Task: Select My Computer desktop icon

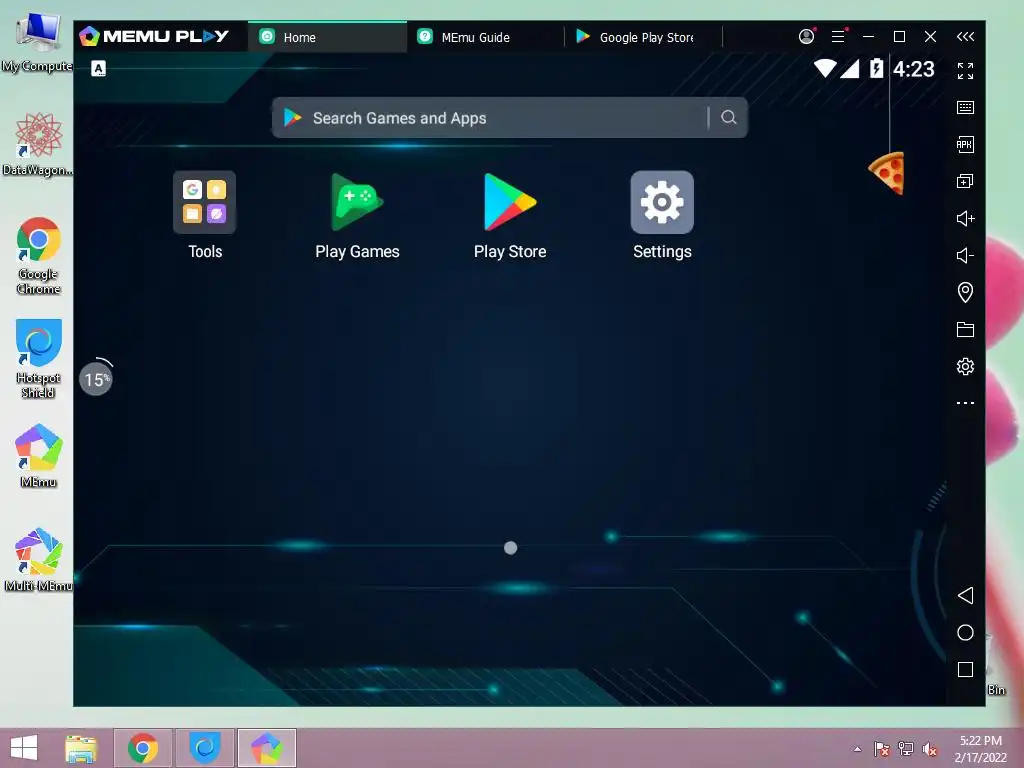Action: pyautogui.click(x=37, y=43)
